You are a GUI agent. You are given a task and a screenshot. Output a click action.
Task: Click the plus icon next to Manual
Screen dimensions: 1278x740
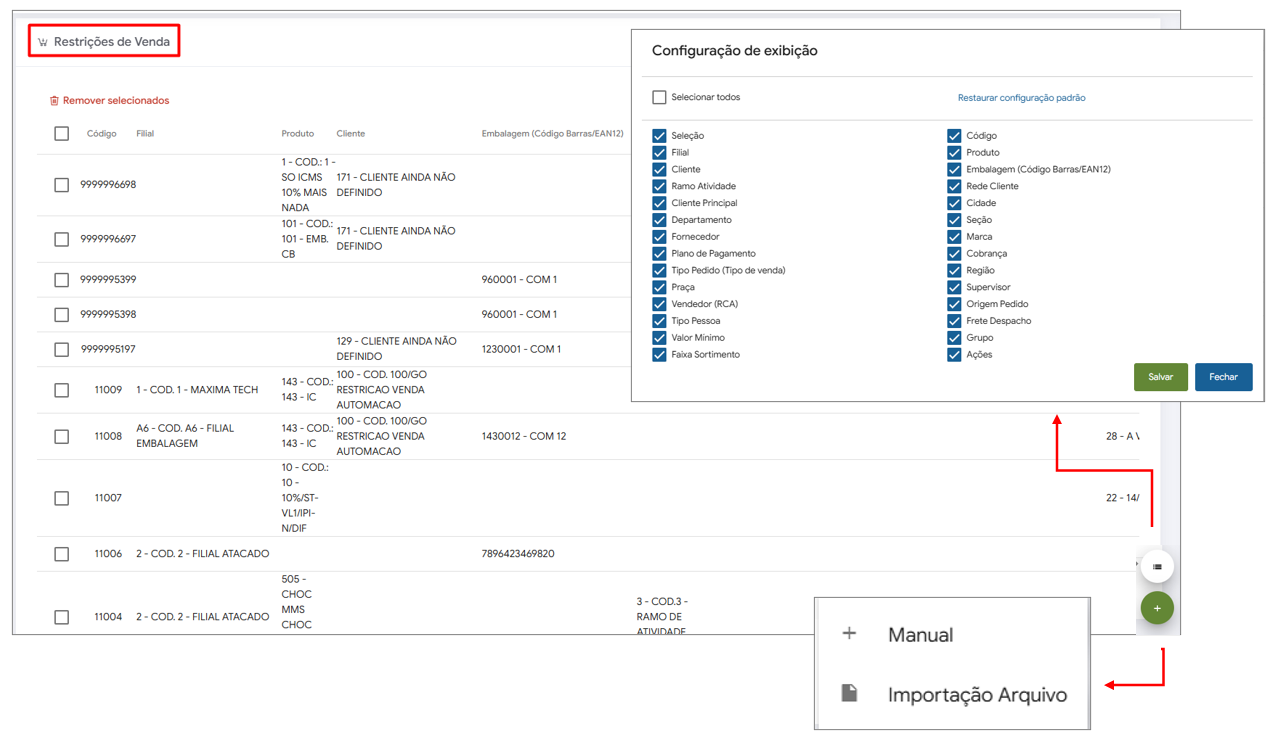coord(849,633)
